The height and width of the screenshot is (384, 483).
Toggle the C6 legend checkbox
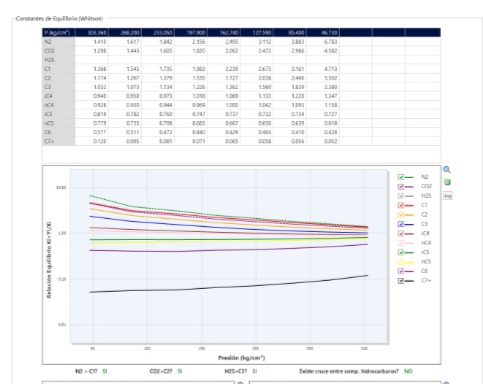coord(401,271)
